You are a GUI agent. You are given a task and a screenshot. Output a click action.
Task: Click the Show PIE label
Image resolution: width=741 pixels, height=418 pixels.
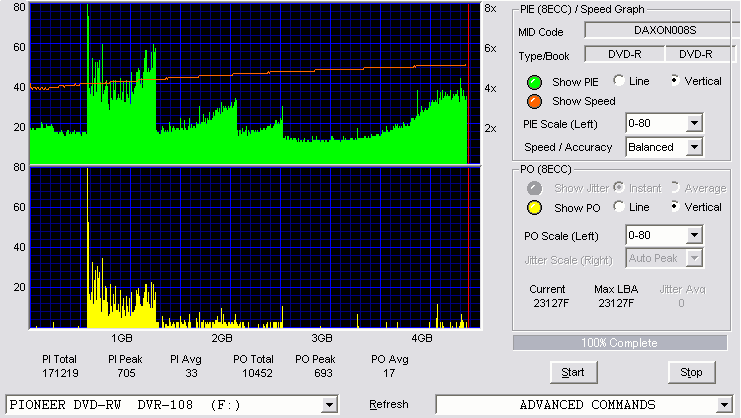(575, 82)
